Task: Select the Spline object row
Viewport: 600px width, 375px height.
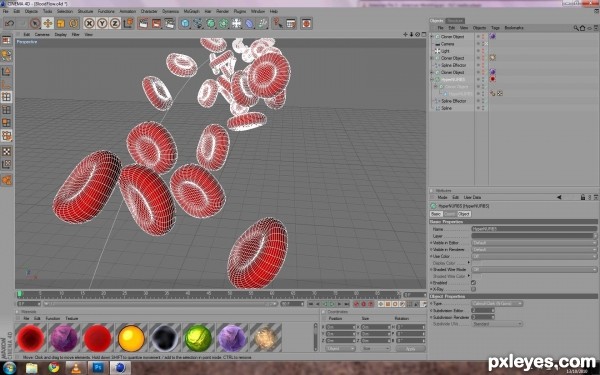Action: pyautogui.click(x=447, y=108)
